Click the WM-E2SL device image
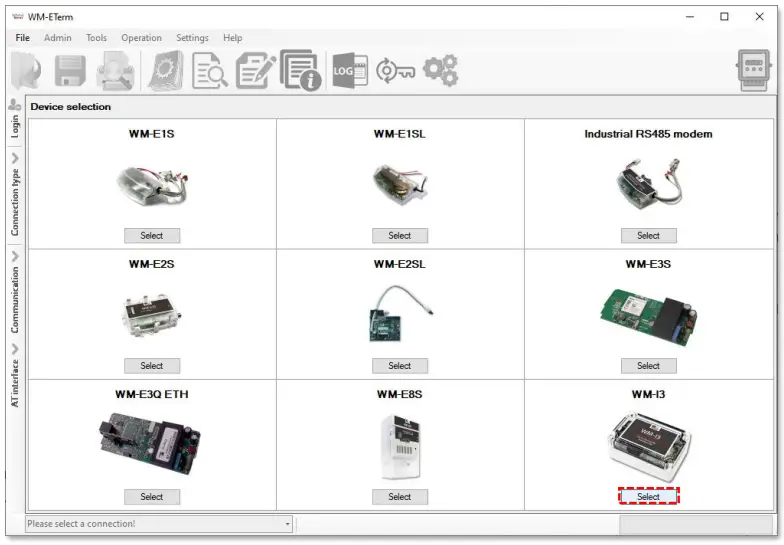784x545 pixels. click(x=401, y=314)
